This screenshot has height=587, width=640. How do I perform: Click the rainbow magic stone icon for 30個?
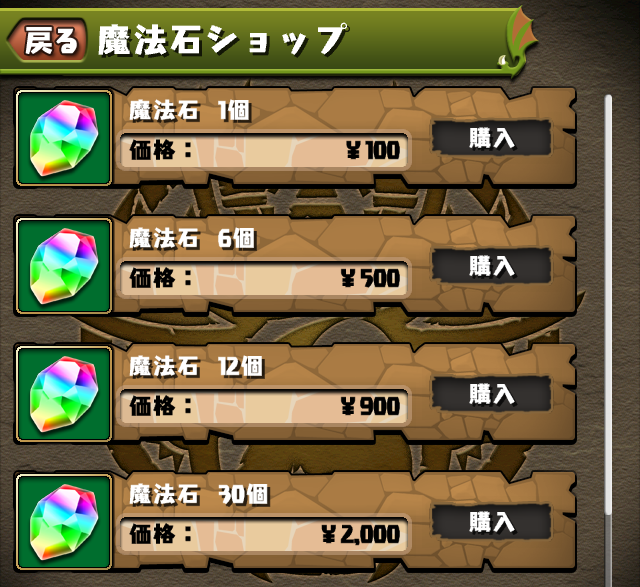[x=64, y=522]
